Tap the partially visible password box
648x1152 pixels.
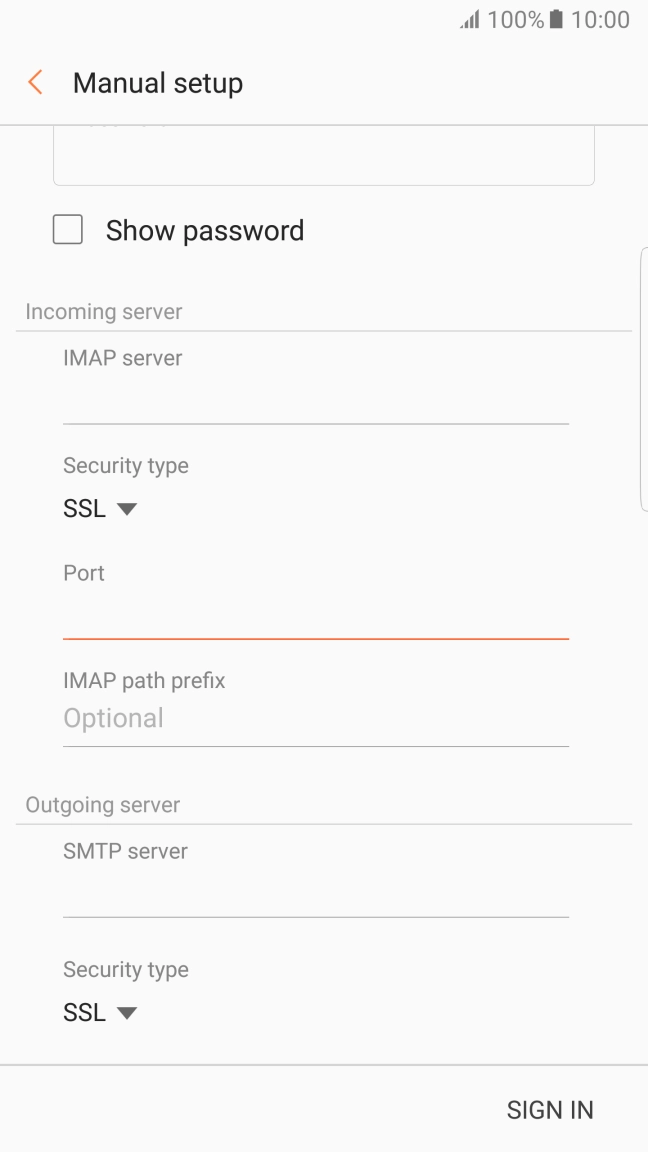(323, 157)
